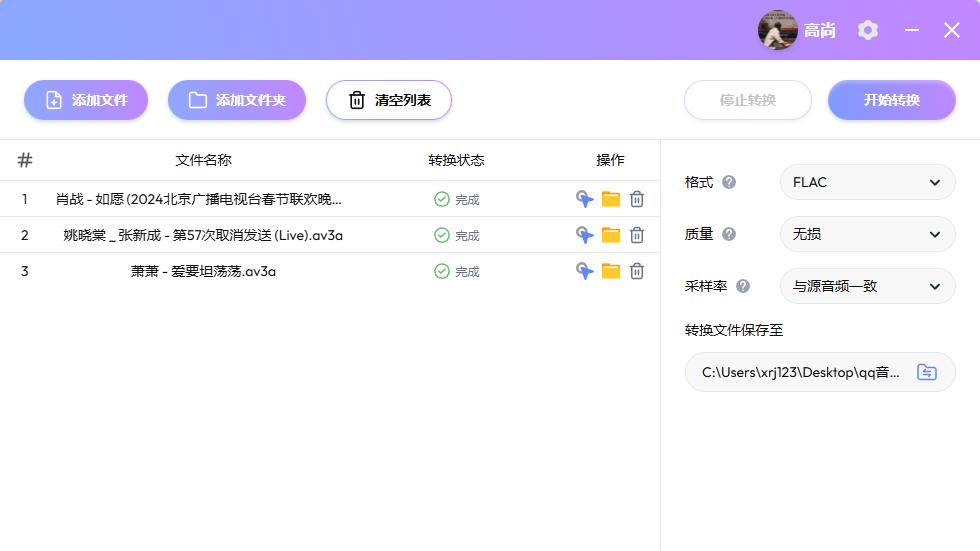The width and height of the screenshot is (980, 551).
Task: Click the help icon next to 格式
Action: pyautogui.click(x=729, y=182)
